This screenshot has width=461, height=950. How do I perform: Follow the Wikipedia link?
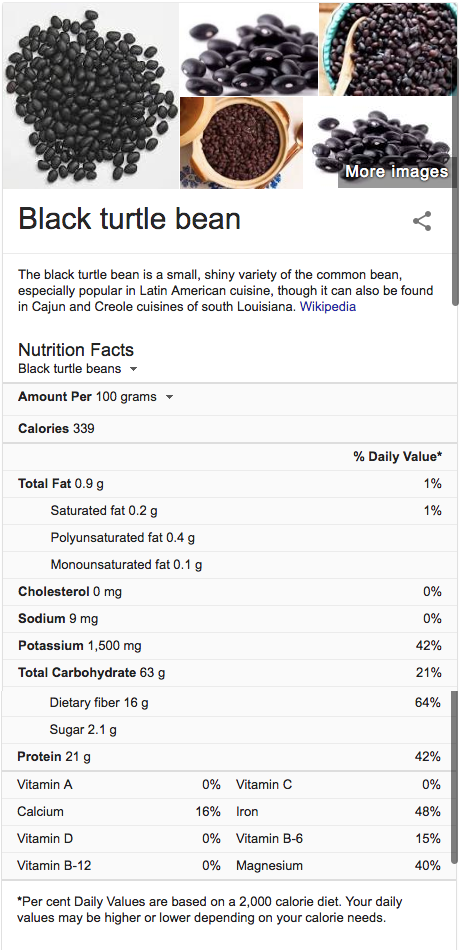click(328, 307)
